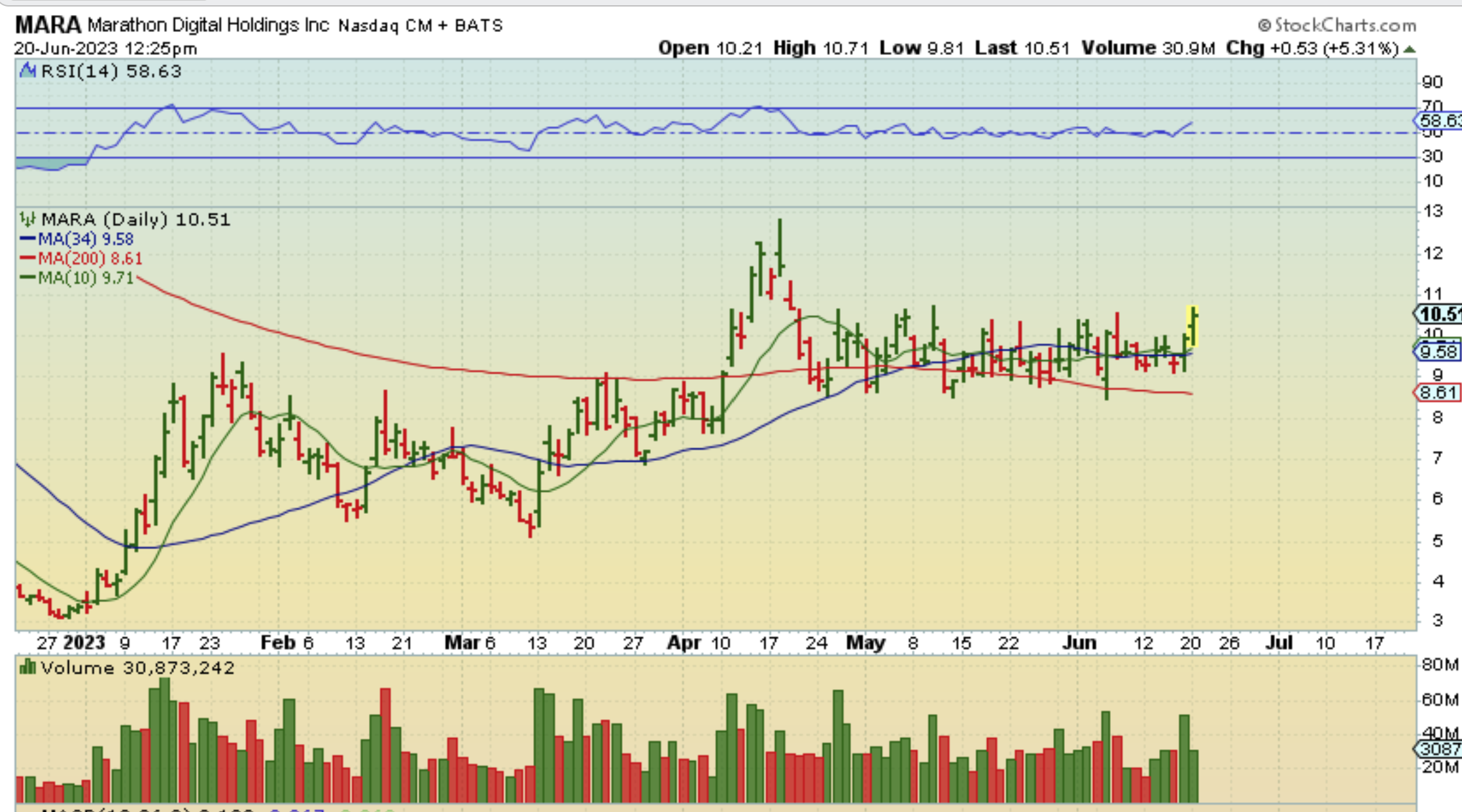Click the red 8.61 MA(200) axis tag
Screen dimensions: 1462x812
point(1438,392)
